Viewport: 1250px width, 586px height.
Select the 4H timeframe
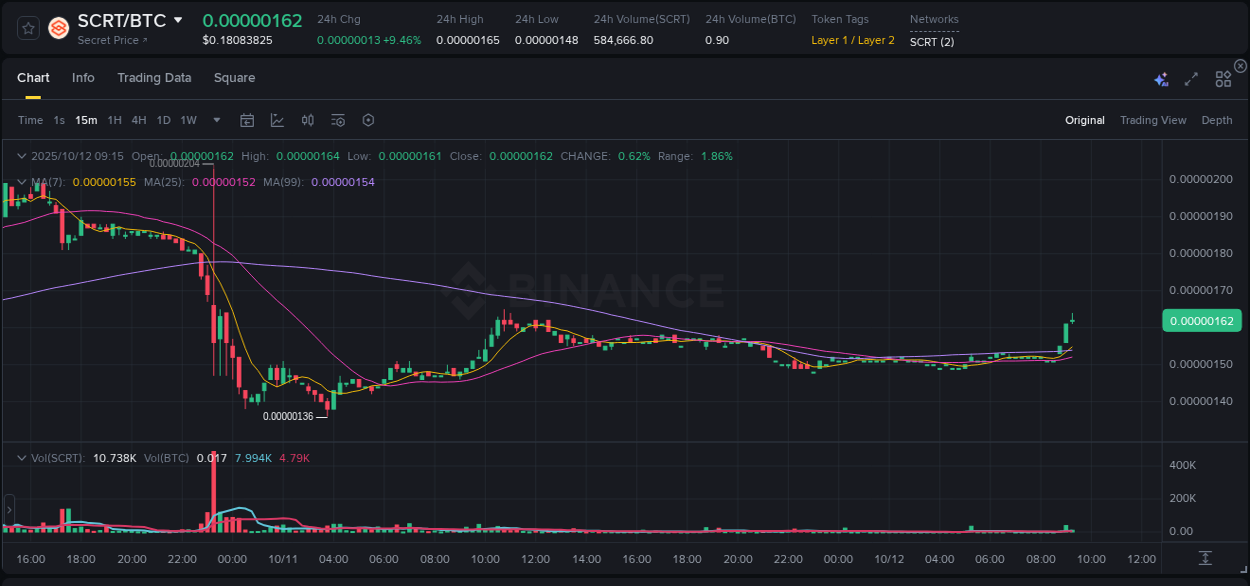coord(139,120)
